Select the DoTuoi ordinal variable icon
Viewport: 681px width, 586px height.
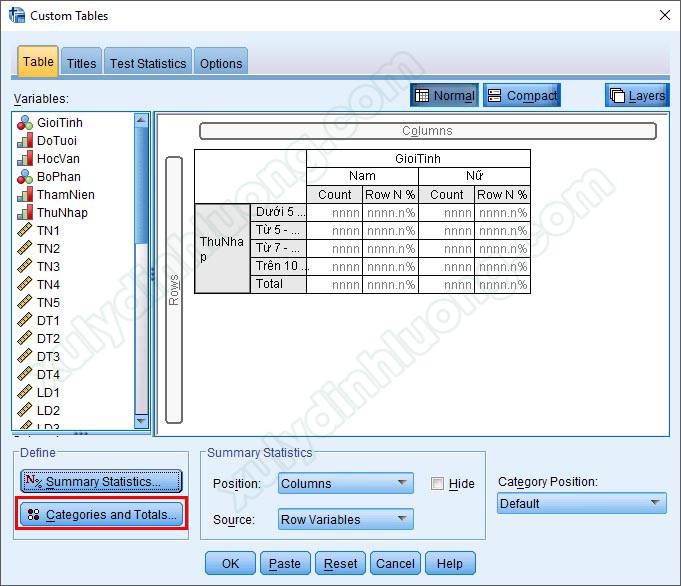(25, 141)
